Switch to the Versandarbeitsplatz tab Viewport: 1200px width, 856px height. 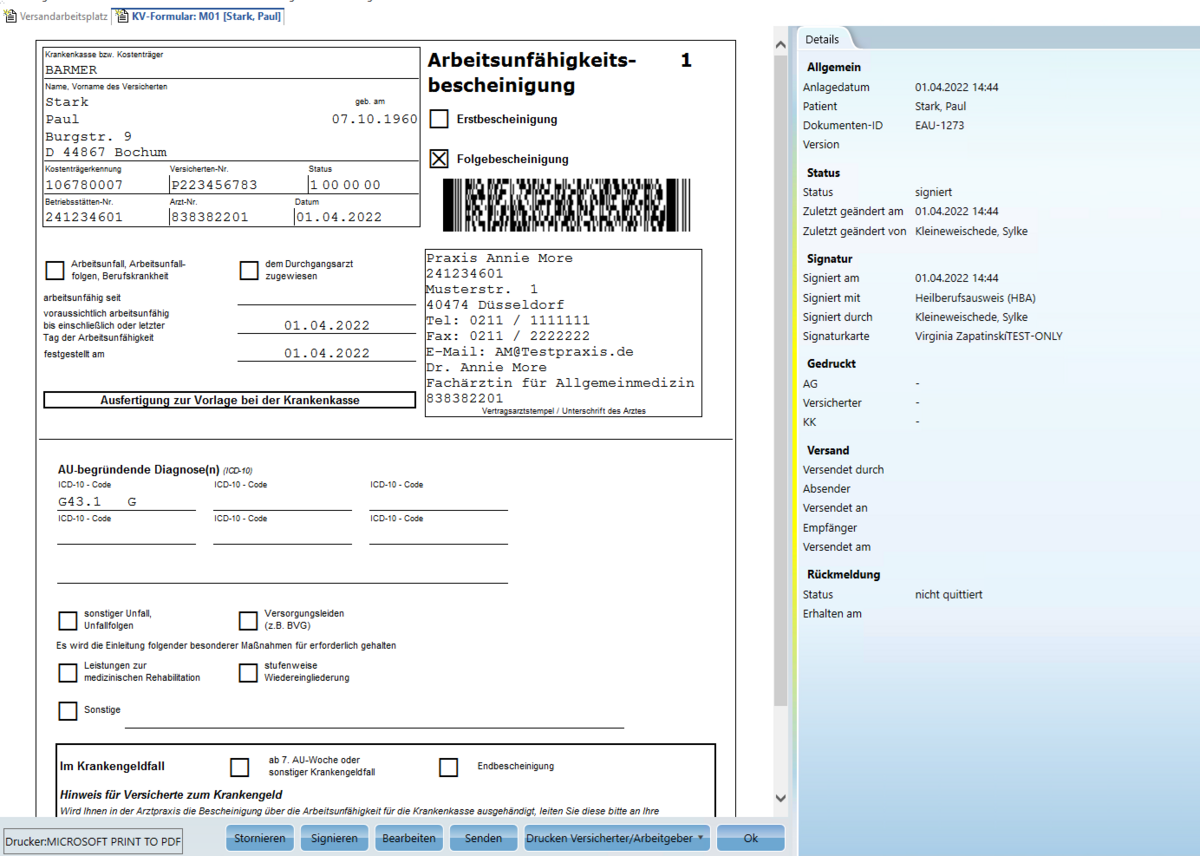click(56, 16)
